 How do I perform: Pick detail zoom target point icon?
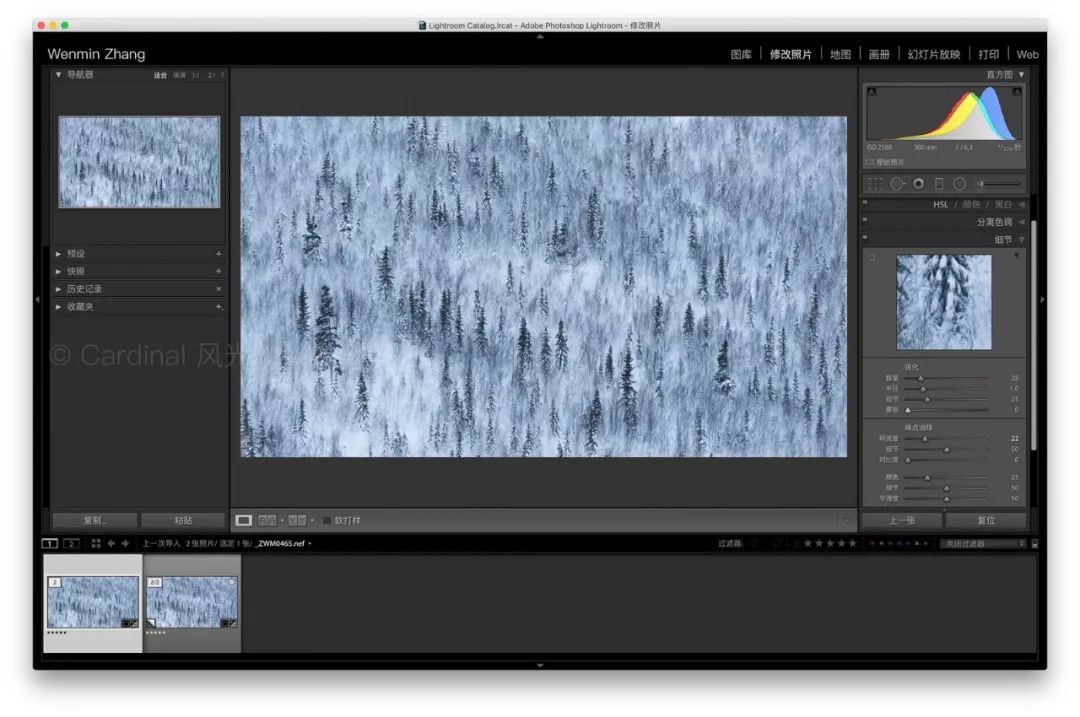(x=872, y=258)
